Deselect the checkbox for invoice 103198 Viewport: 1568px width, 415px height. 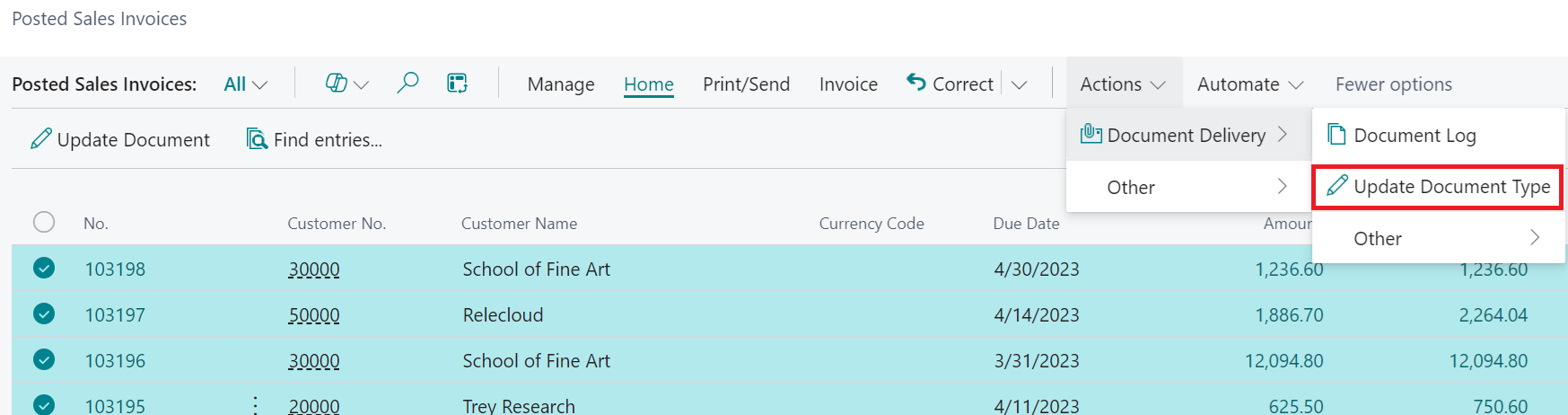pos(44,268)
